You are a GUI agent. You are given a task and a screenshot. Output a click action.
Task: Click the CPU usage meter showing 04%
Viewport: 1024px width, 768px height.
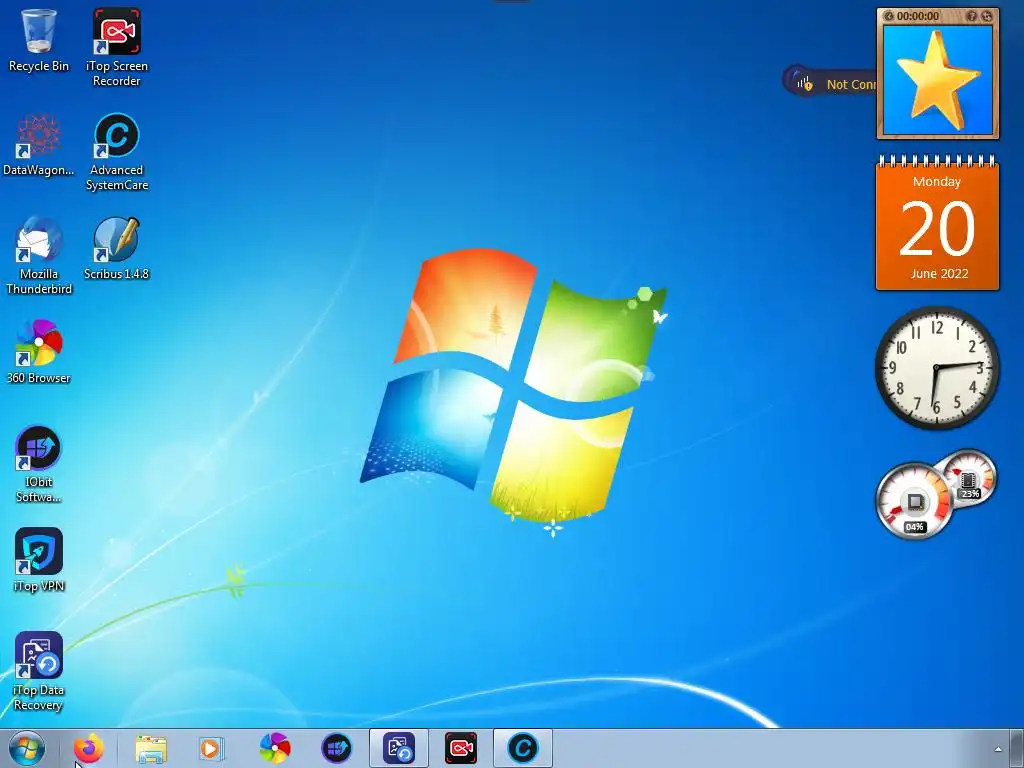click(x=914, y=502)
